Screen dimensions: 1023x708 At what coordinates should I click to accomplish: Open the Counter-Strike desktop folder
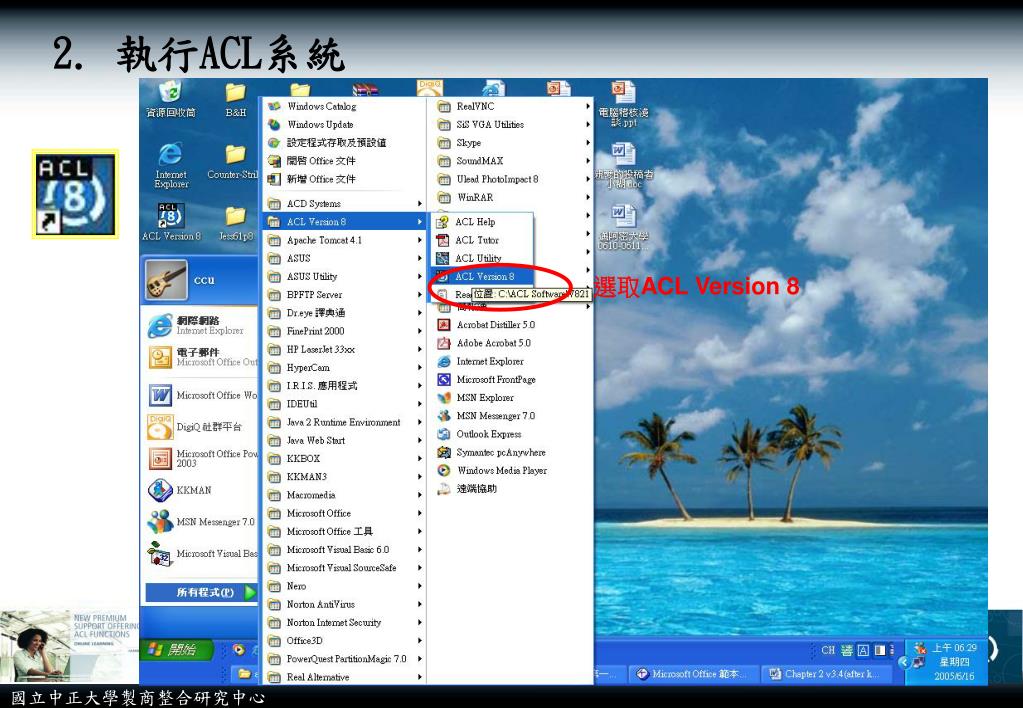(234, 162)
